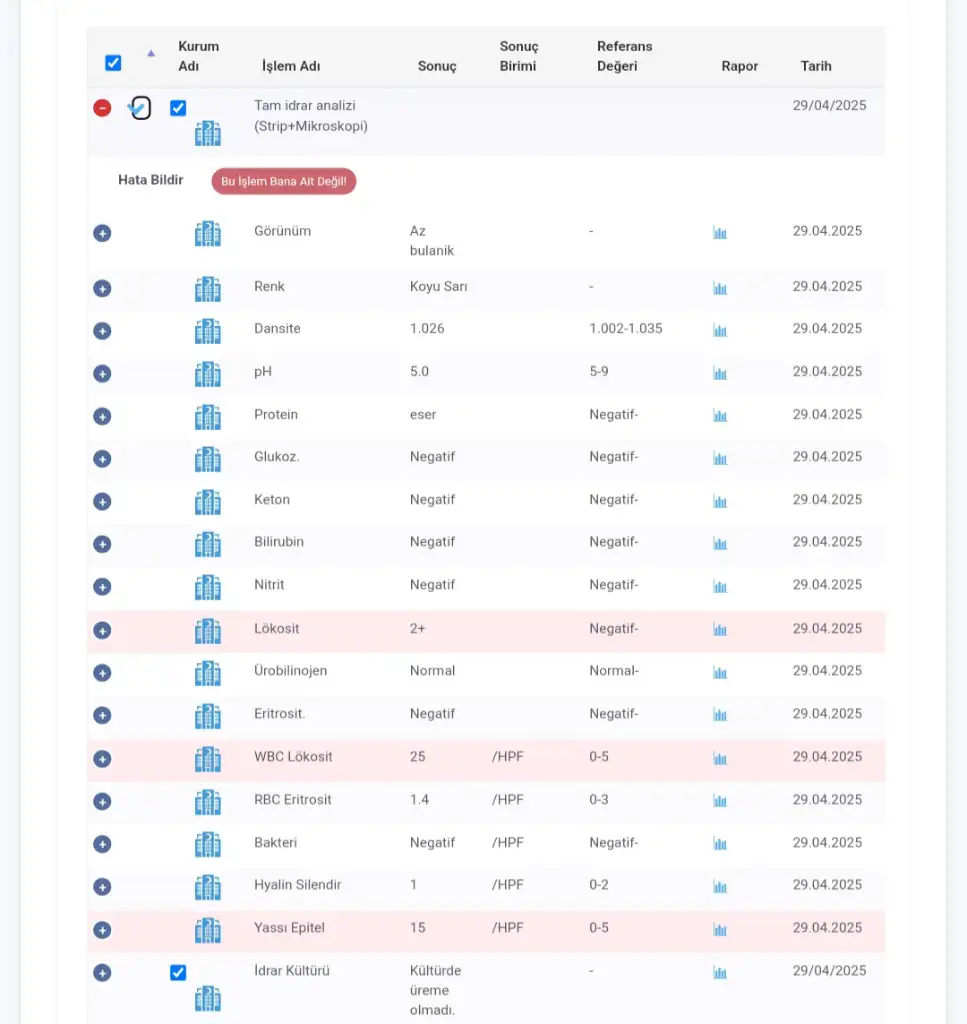Click the chart icon for Keton result
The width and height of the screenshot is (967, 1024).
tap(719, 501)
